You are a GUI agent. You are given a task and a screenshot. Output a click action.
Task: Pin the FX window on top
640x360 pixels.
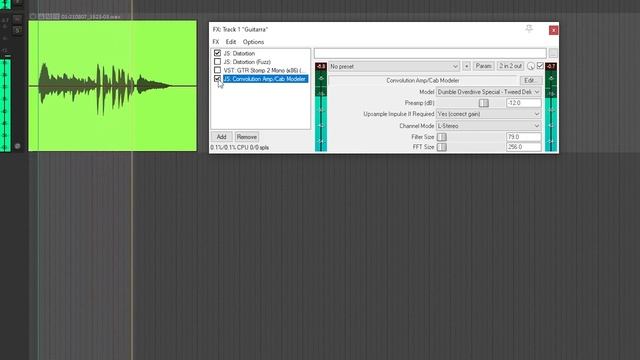point(529,29)
